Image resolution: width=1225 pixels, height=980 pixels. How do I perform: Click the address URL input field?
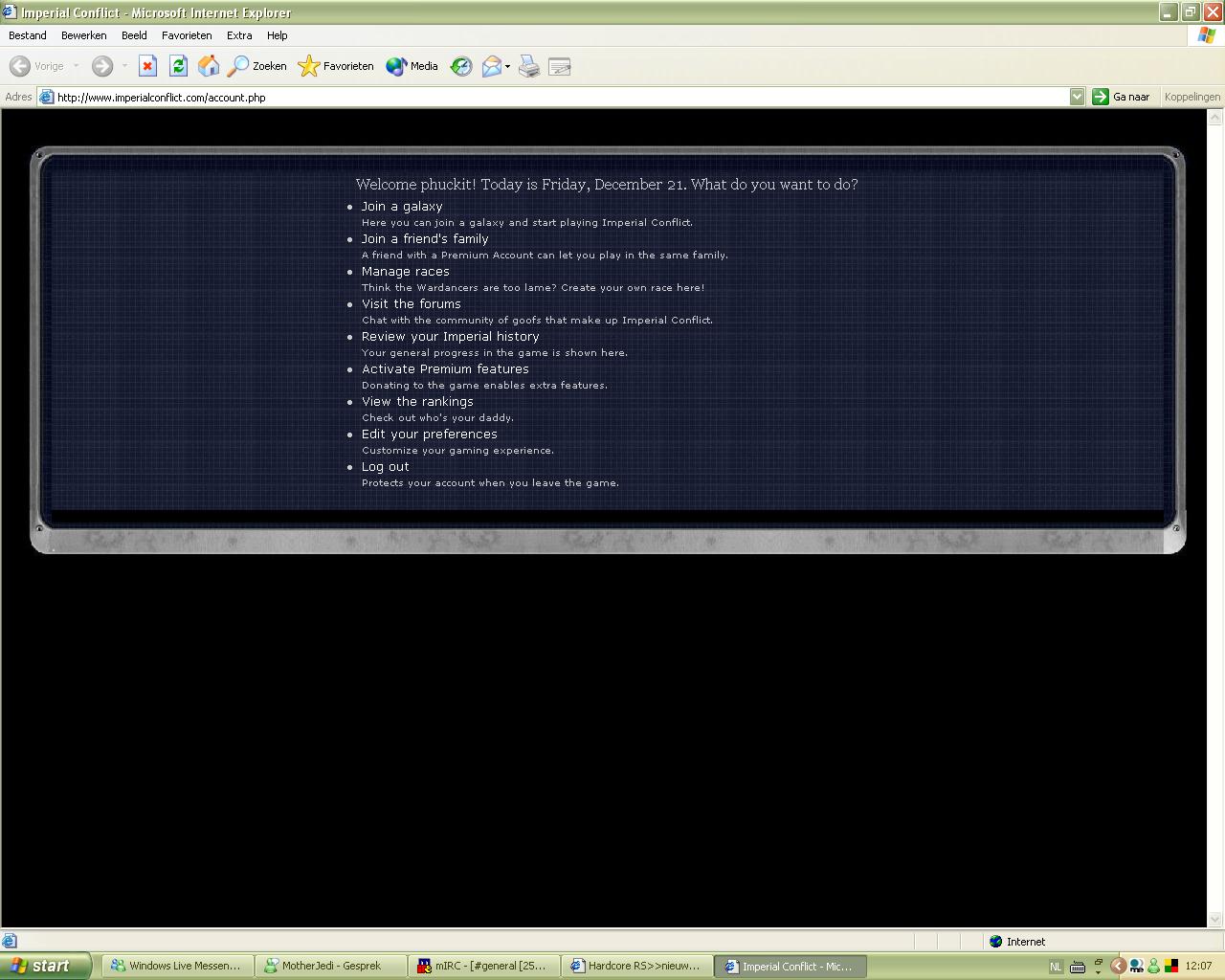pos(561,97)
